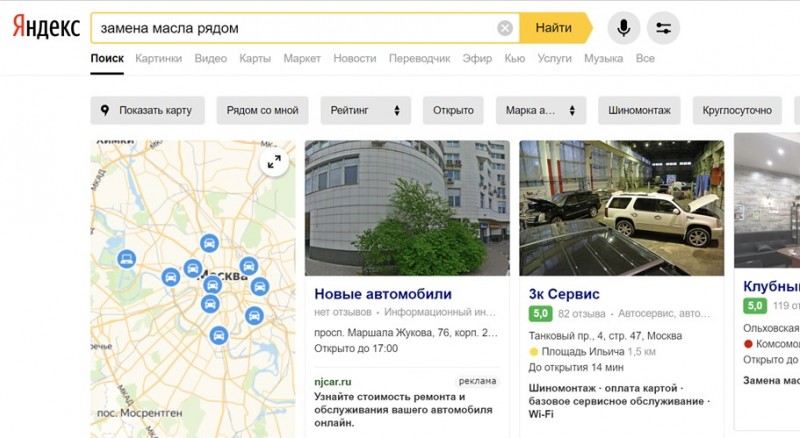
Task: Switch to the Поиск tab
Action: [x=107, y=59]
